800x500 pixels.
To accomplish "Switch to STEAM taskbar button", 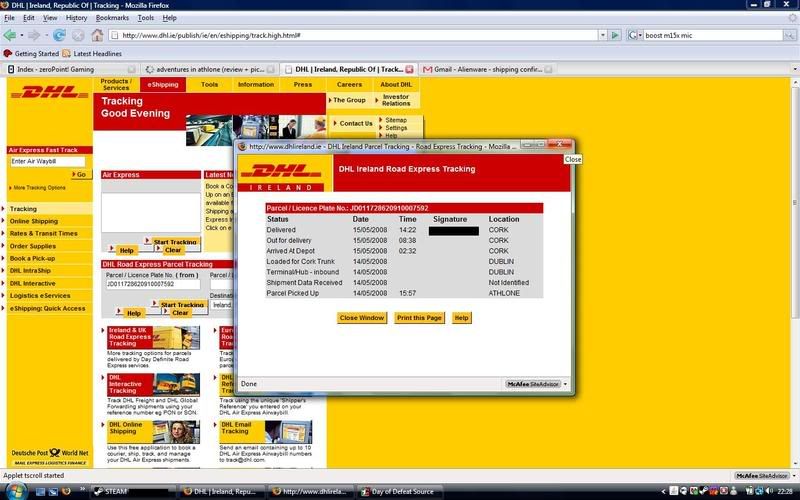I will 133,491.
